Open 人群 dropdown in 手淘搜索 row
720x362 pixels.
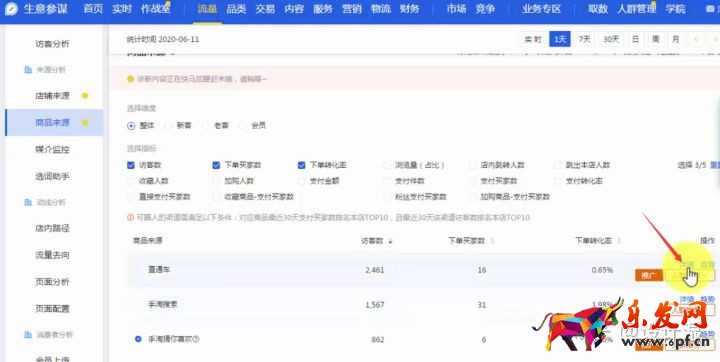click(692, 310)
